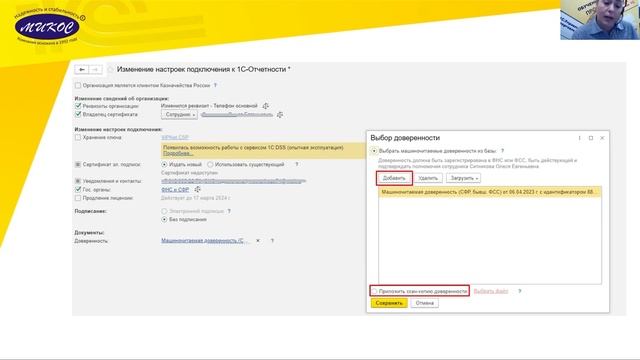Go back with the left arrow button
The height and width of the screenshot is (360, 640).
click(x=82, y=70)
